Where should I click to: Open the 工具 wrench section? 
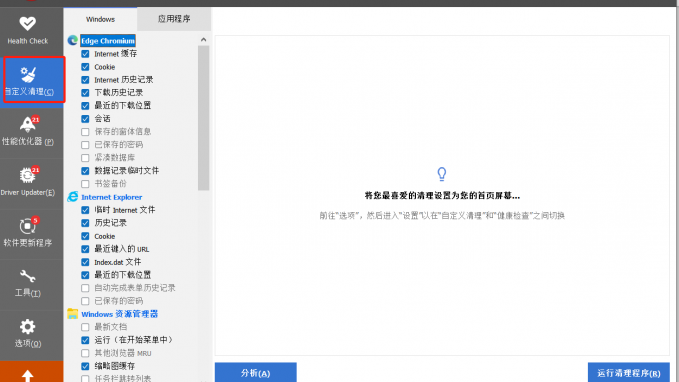[28, 284]
